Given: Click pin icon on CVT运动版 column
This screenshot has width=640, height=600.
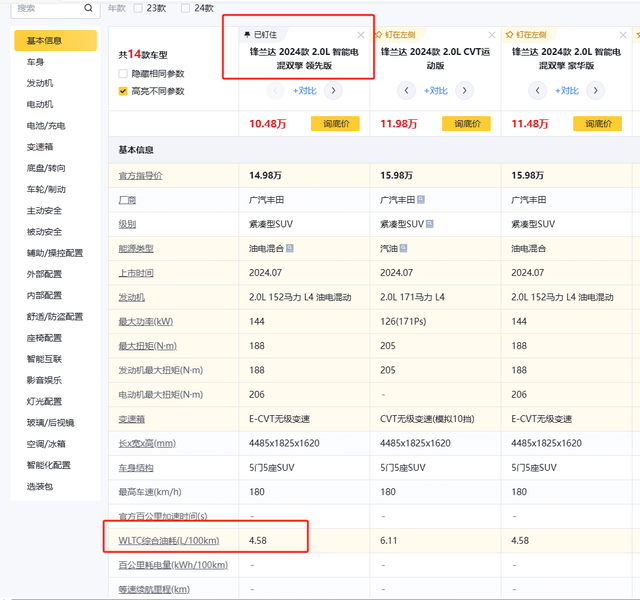Looking at the screenshot, I should pos(378,35).
